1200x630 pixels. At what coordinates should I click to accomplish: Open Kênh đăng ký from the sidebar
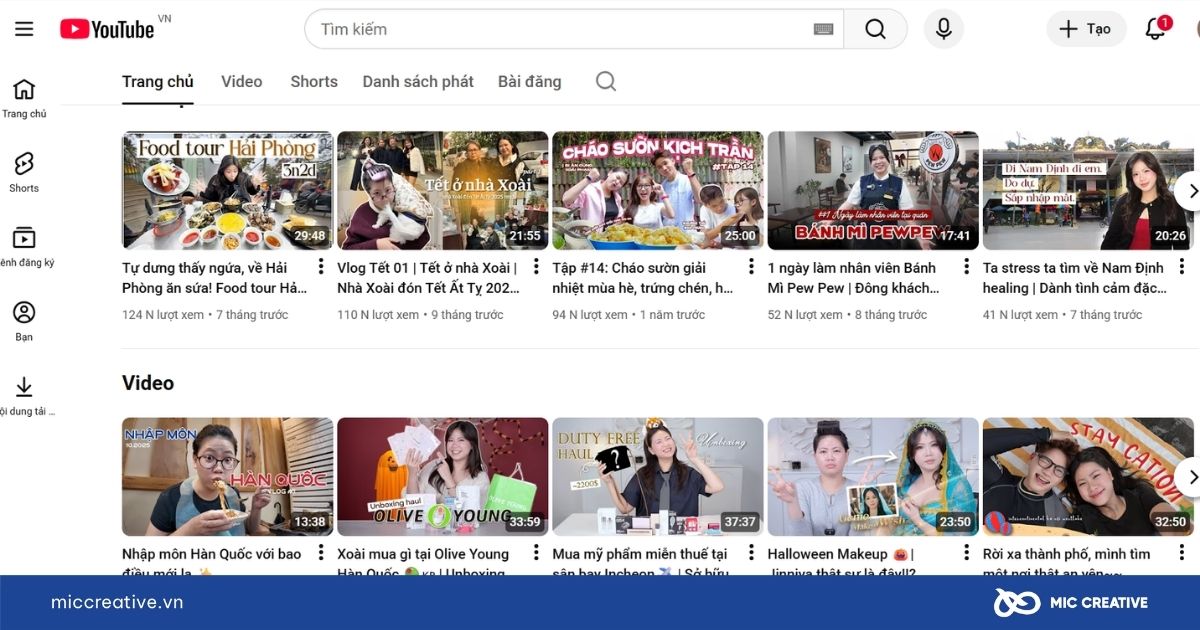(23, 240)
